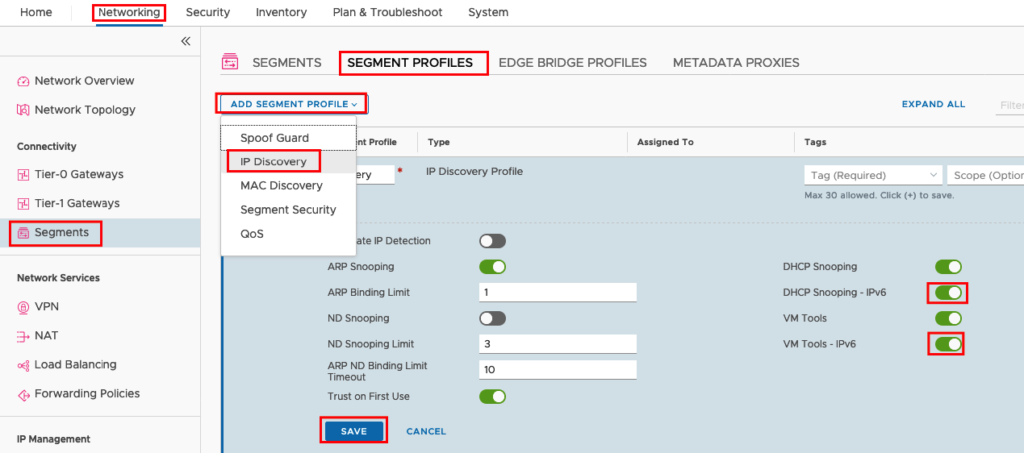Open the Add Segment Profile dropdown
The width and height of the screenshot is (1024, 453).
pos(294,104)
